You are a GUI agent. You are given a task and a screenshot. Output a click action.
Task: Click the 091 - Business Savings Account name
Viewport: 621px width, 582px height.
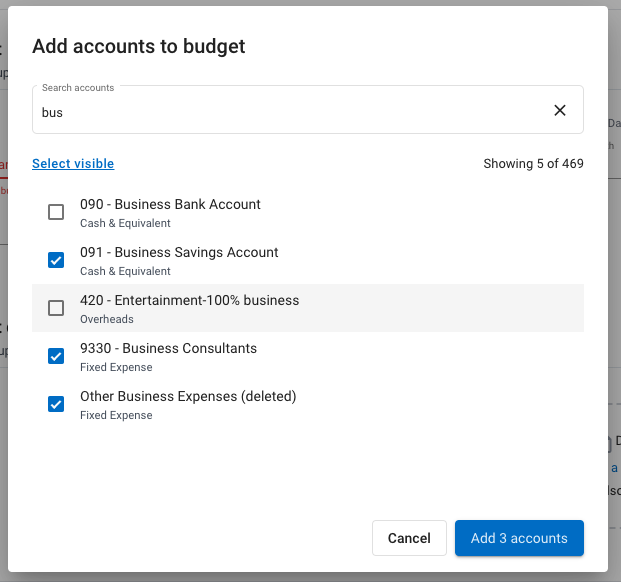[179, 252]
